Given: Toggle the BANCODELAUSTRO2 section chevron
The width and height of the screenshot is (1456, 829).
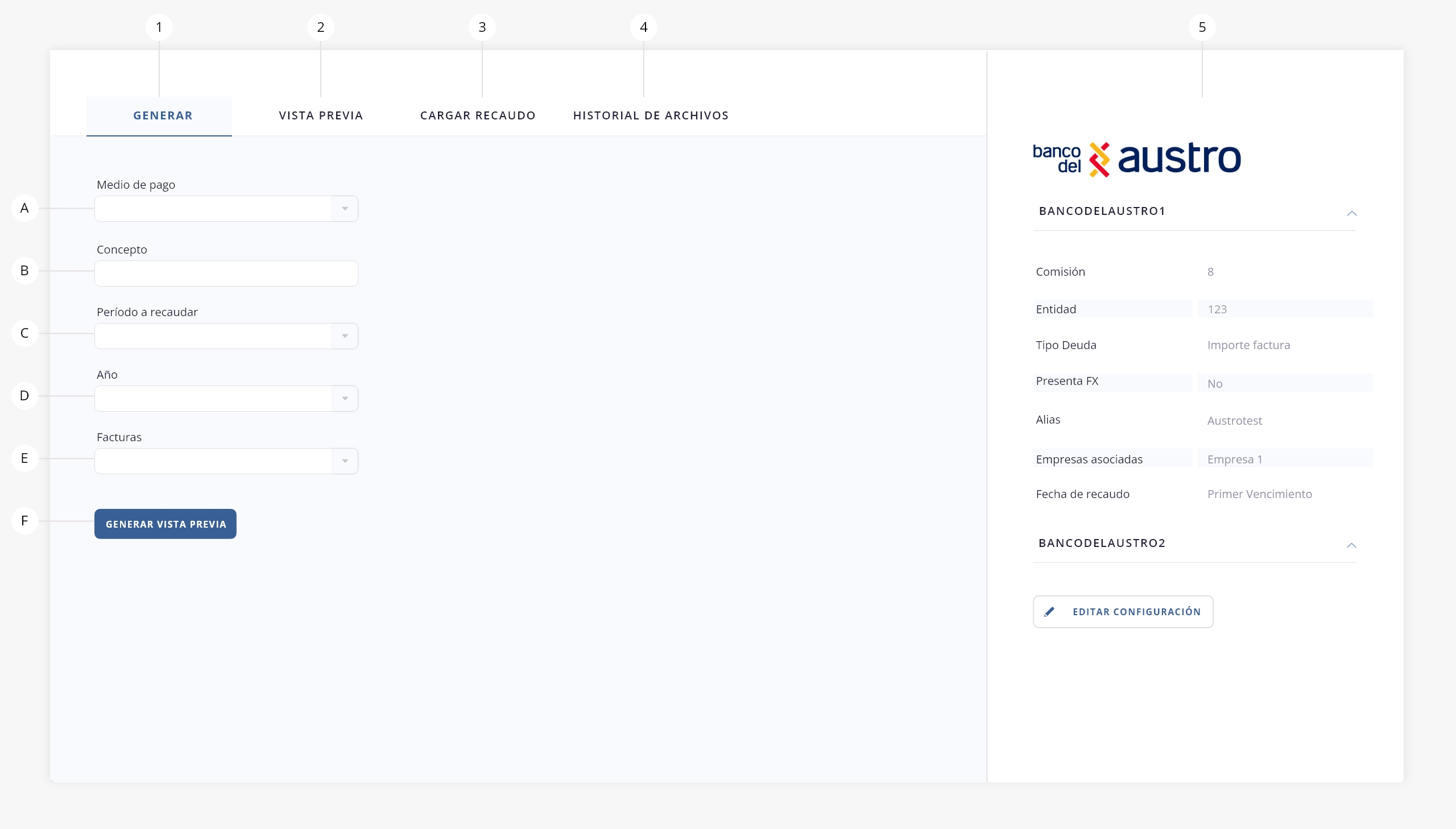Looking at the screenshot, I should (x=1351, y=545).
